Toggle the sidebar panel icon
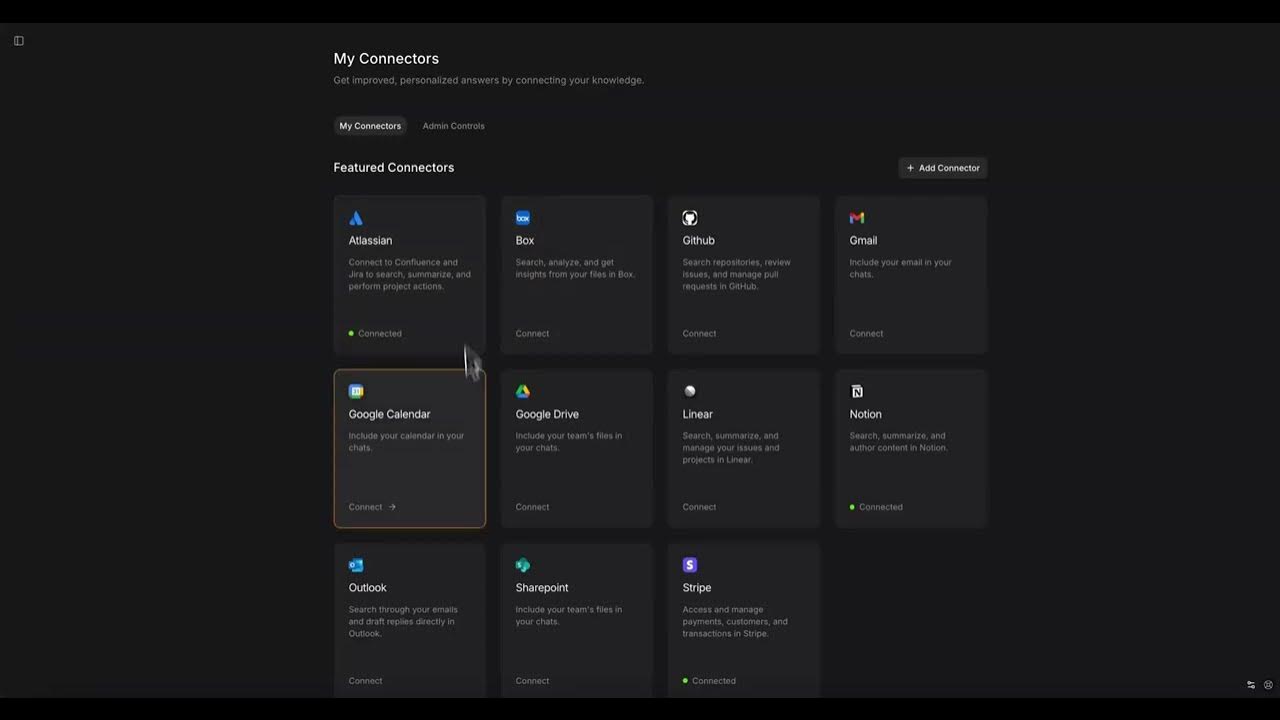 click(x=19, y=41)
